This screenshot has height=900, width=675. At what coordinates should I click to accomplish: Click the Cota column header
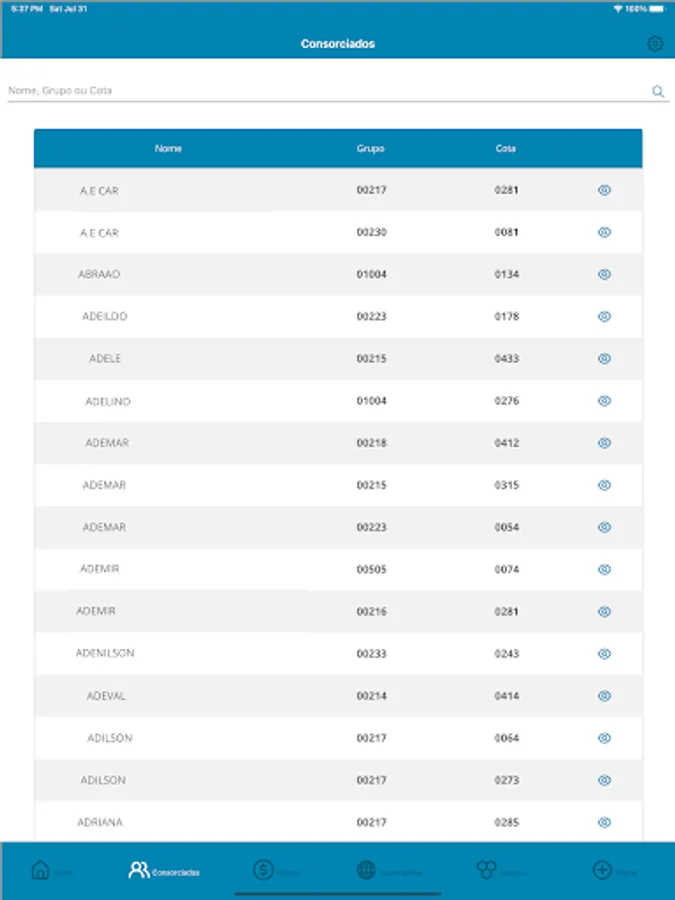pyautogui.click(x=506, y=149)
